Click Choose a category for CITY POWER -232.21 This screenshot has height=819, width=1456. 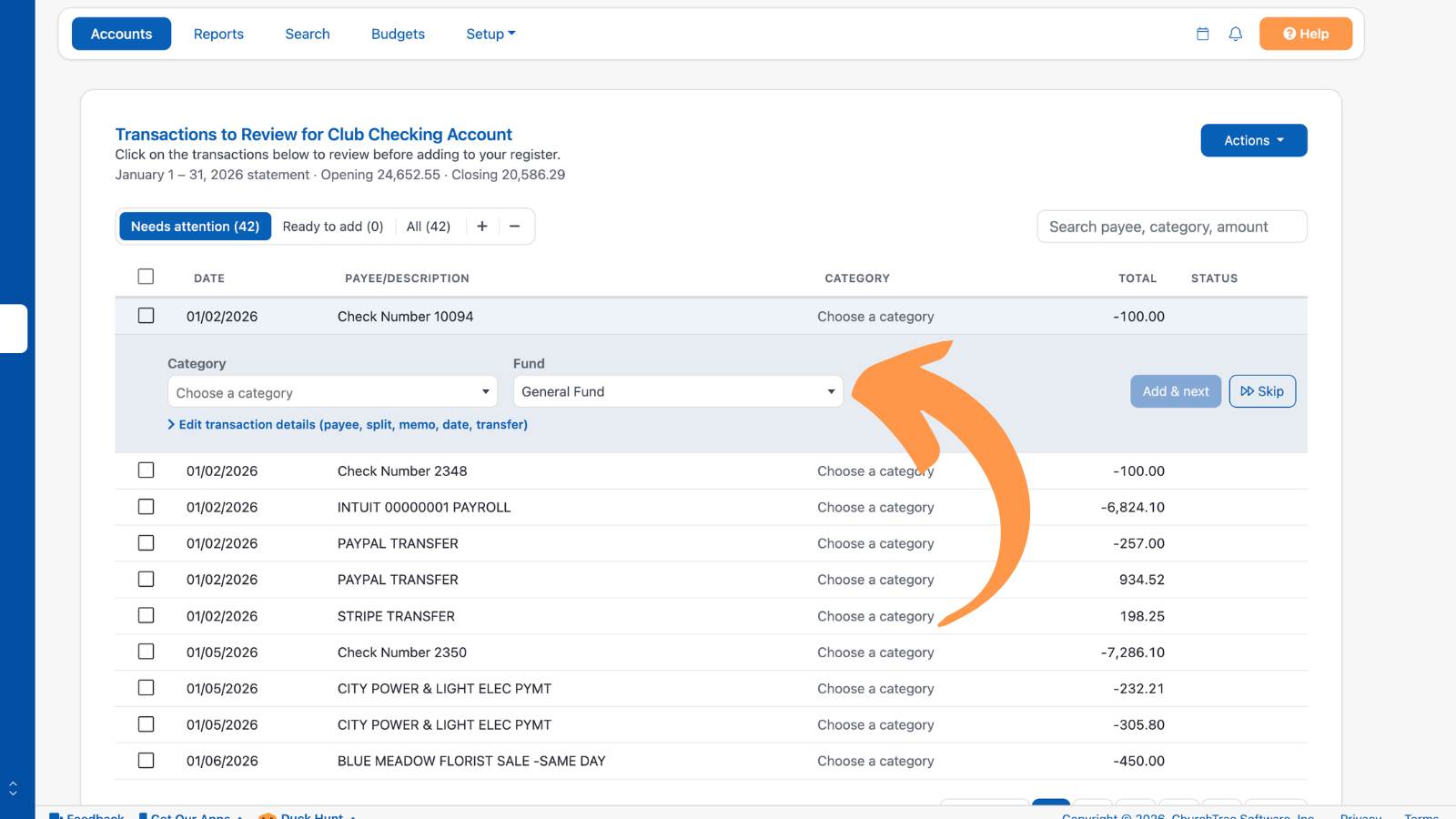coord(875,689)
